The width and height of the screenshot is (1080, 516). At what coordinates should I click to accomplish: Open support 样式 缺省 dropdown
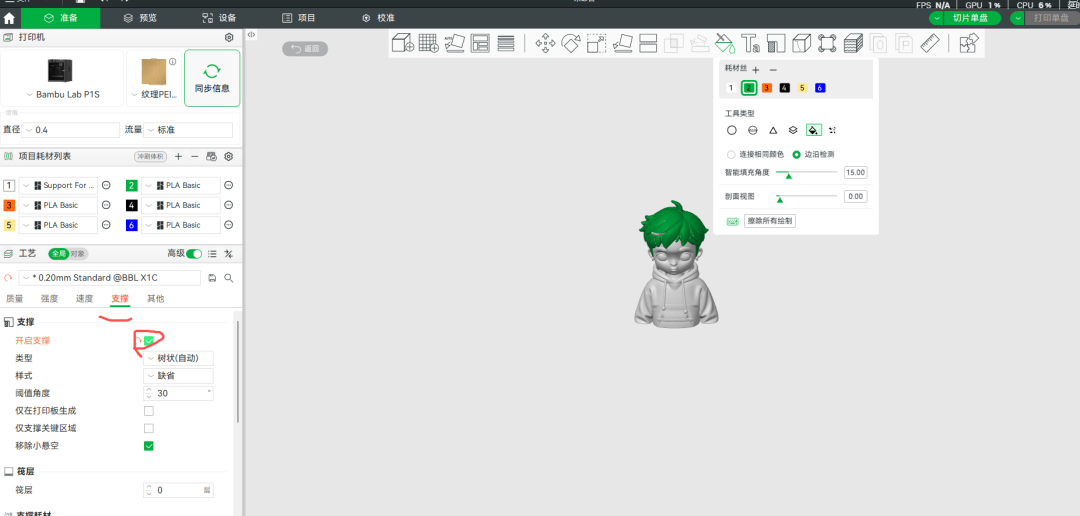click(x=178, y=375)
